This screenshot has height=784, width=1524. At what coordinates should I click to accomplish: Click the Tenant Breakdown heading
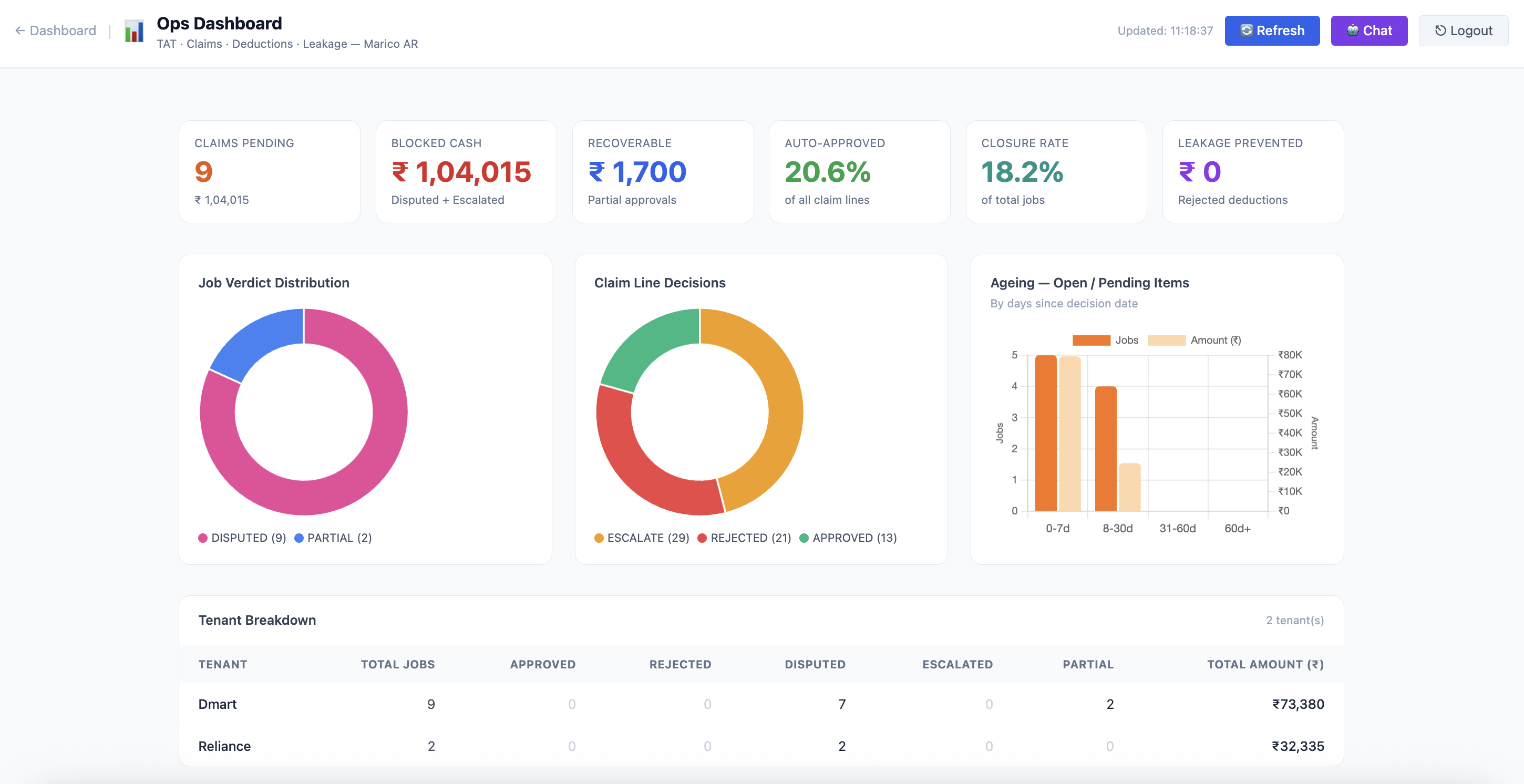pos(257,620)
